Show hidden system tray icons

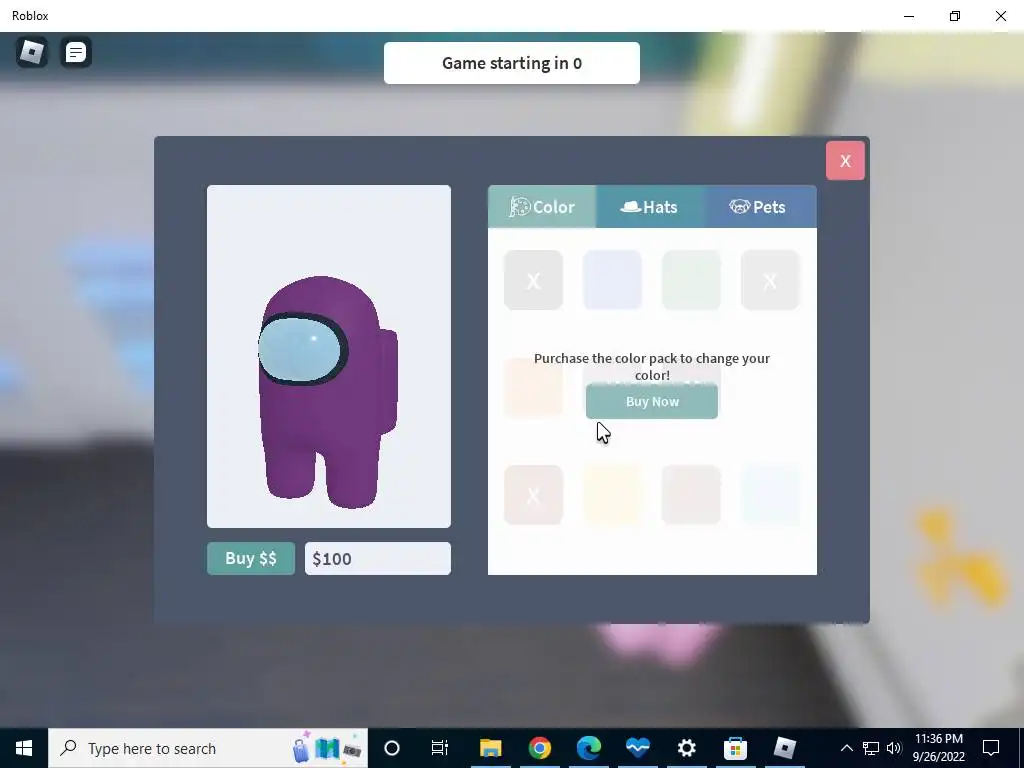(846, 748)
